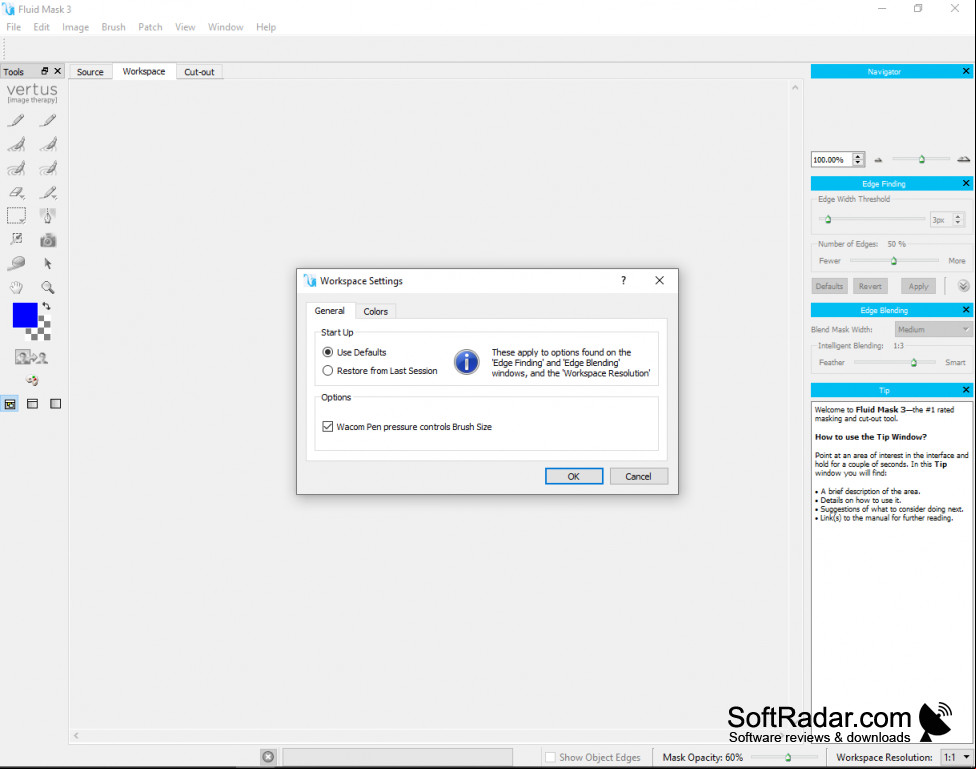
Task: Uncheck Wacom Pen pressure controls Brush Size
Action: point(327,427)
